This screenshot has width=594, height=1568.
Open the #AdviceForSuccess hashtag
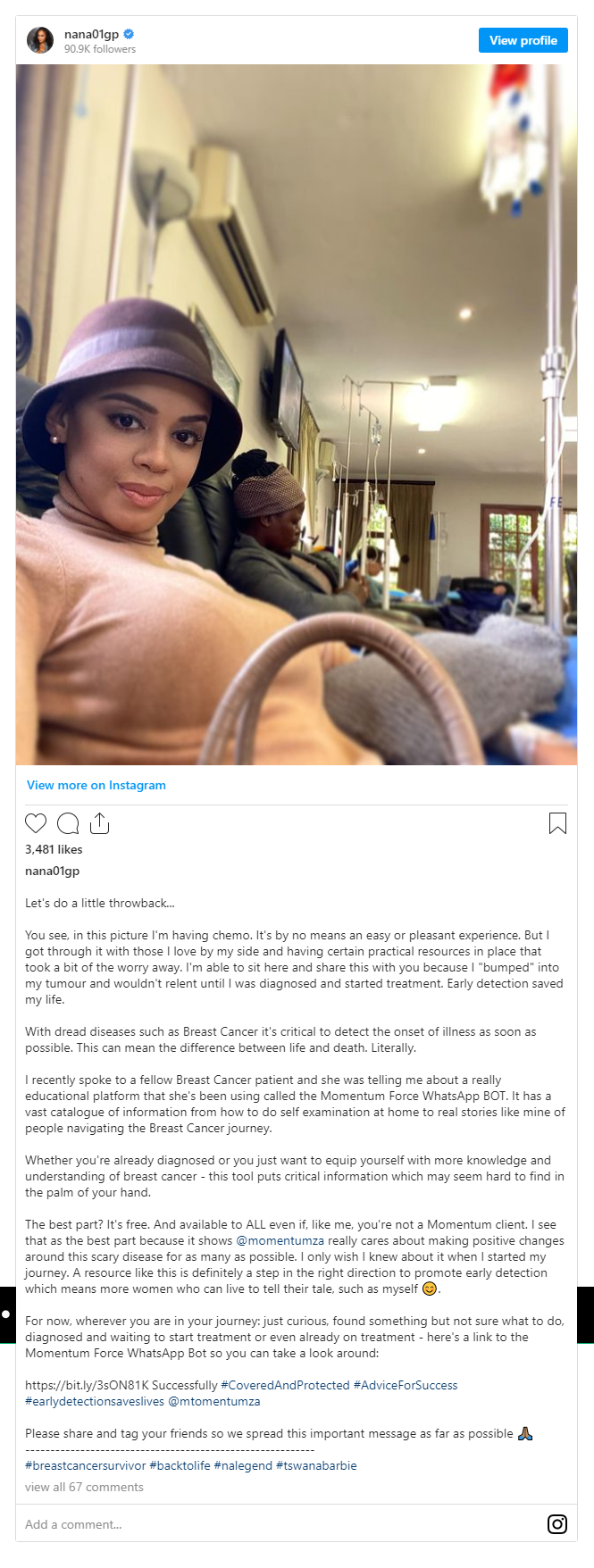coord(406,1385)
